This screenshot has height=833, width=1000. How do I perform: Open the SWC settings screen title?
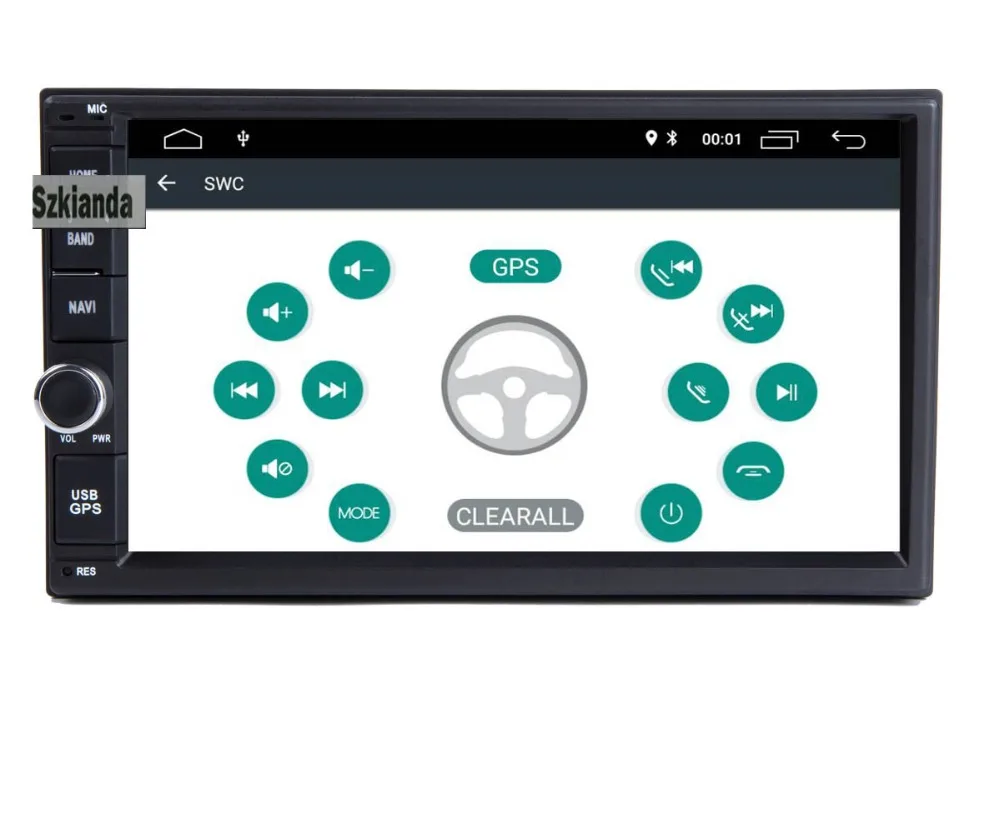222,183
